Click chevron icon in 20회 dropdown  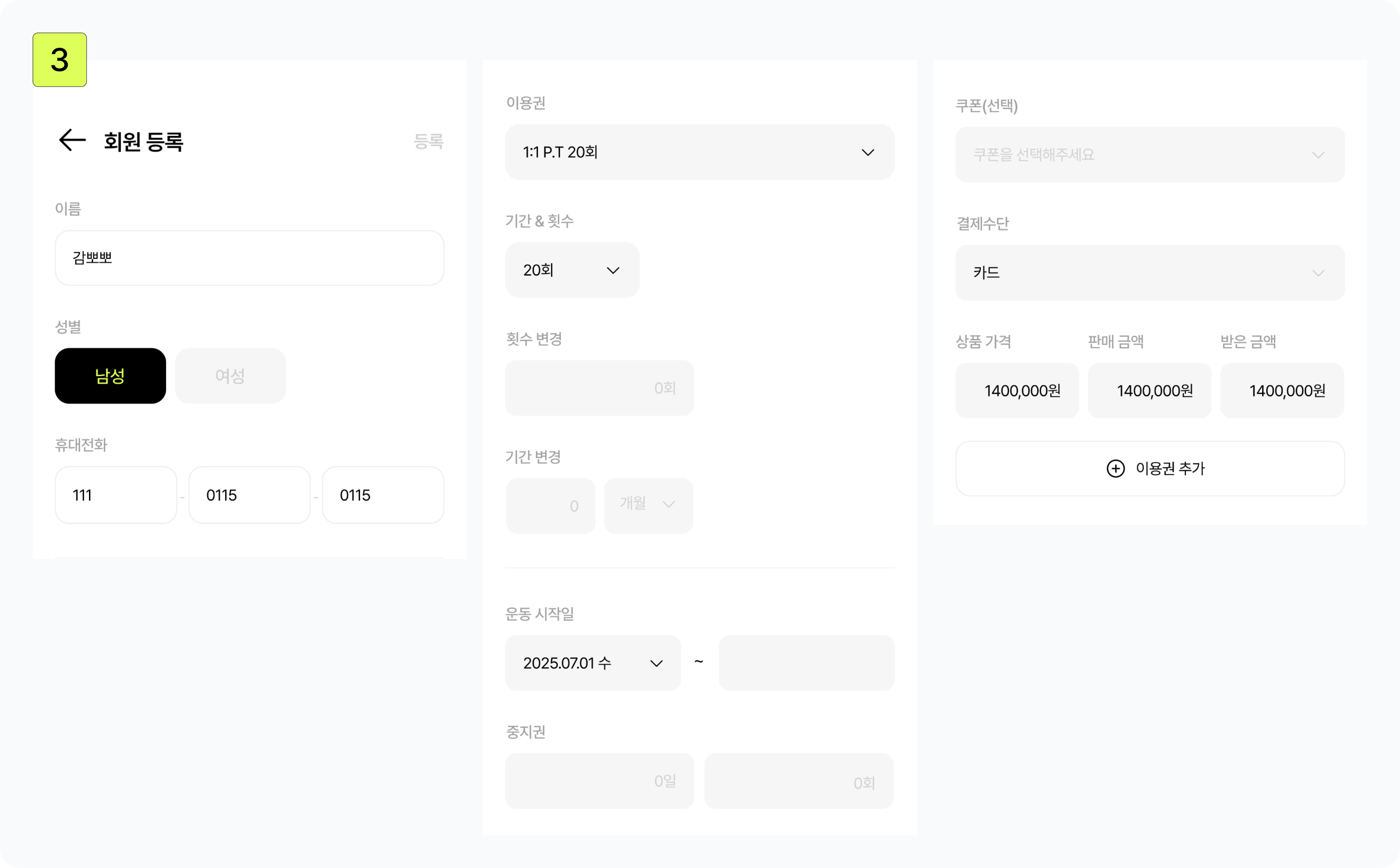(613, 271)
